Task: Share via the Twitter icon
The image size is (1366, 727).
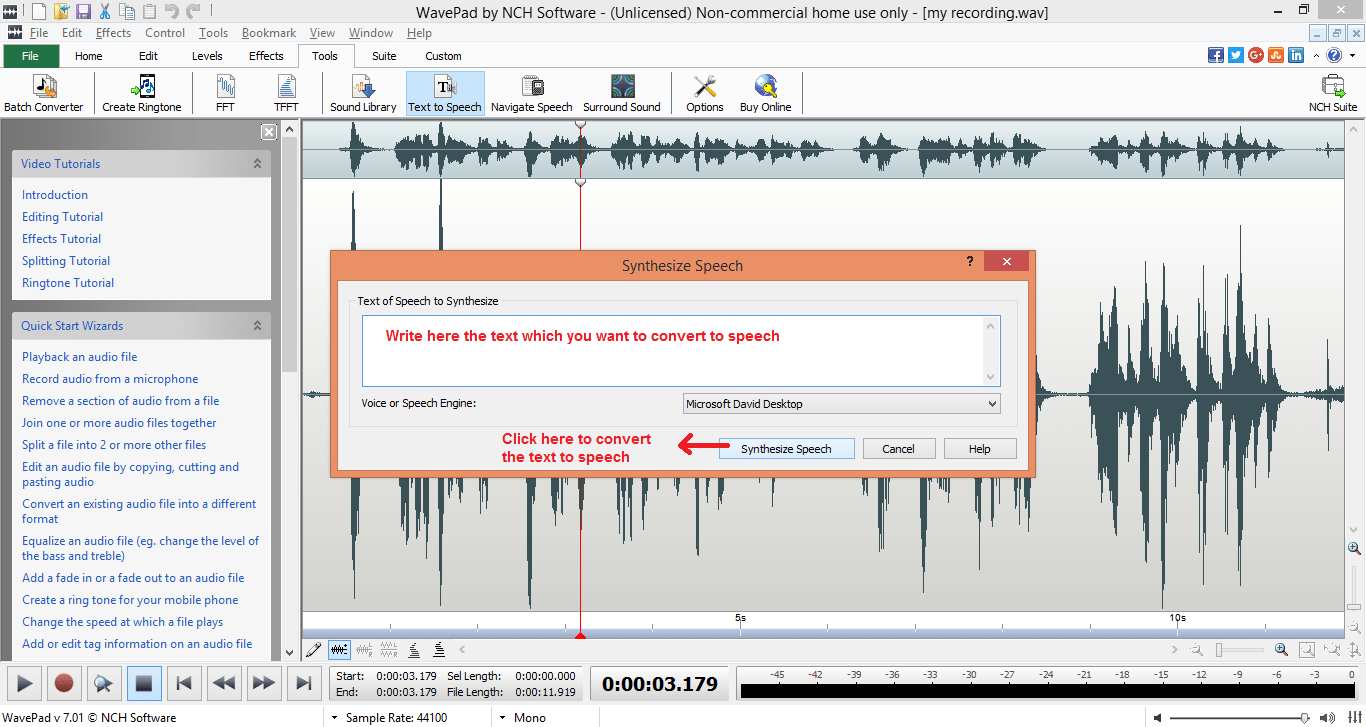Action: [x=1235, y=55]
